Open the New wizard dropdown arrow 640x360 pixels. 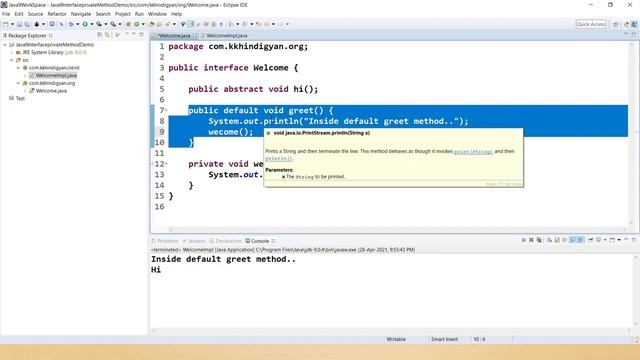12,24
